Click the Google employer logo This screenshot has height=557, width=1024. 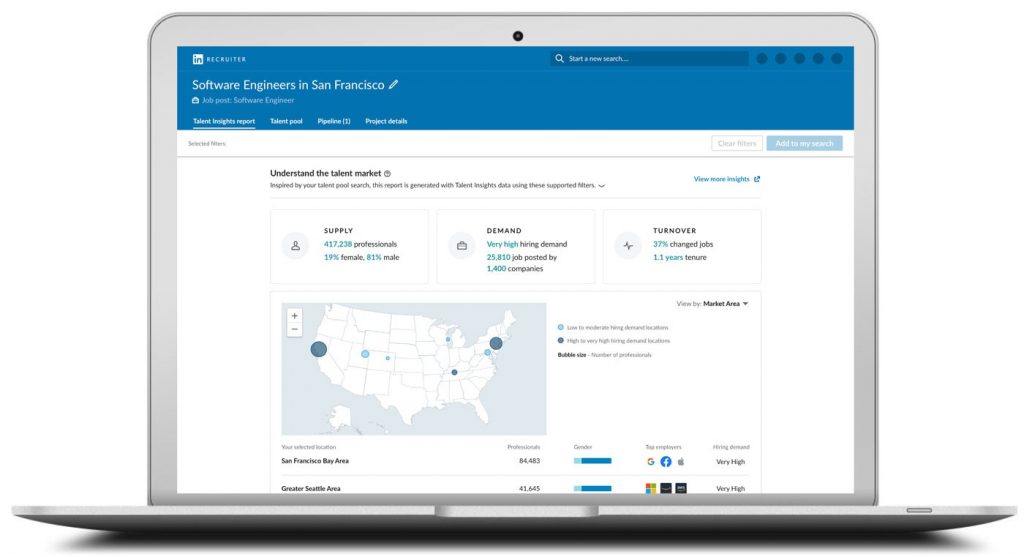pyautogui.click(x=650, y=462)
